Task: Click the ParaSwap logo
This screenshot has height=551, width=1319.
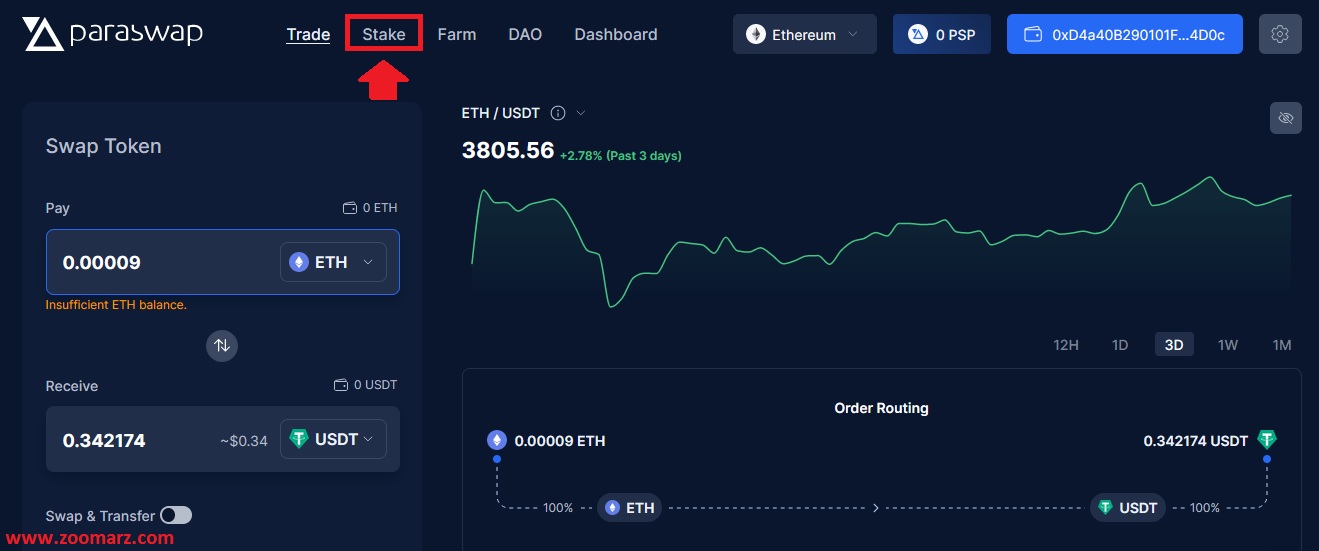Action: (113, 34)
